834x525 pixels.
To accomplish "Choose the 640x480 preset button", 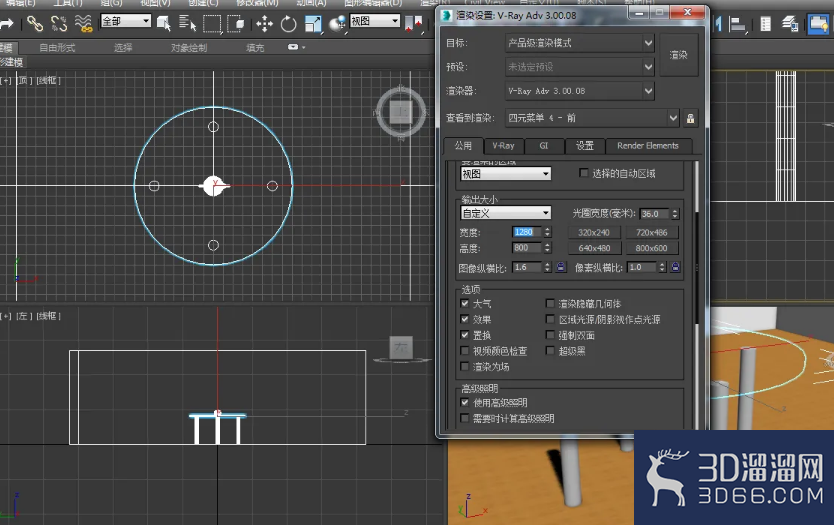I will click(594, 248).
